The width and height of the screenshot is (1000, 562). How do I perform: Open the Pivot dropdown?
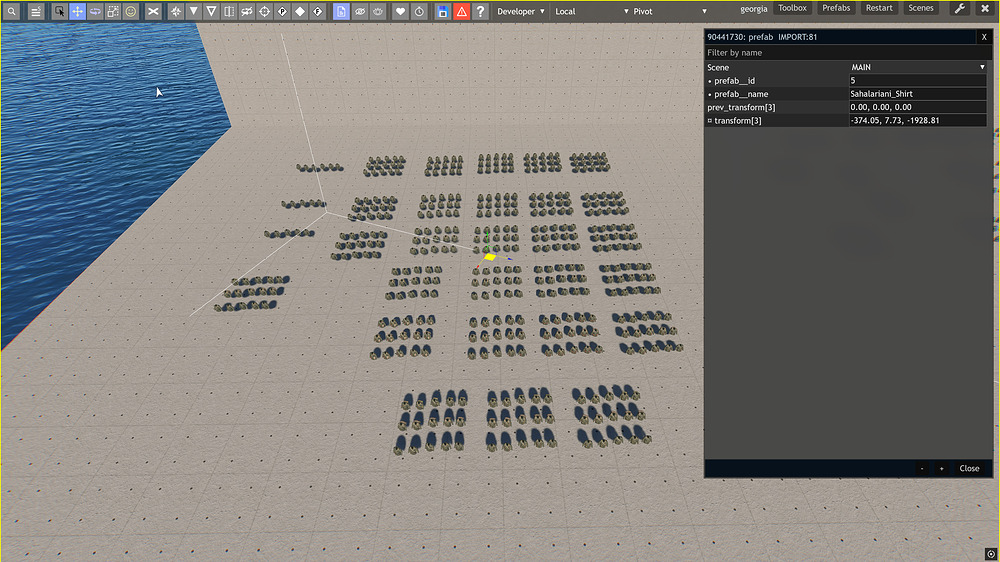click(670, 11)
